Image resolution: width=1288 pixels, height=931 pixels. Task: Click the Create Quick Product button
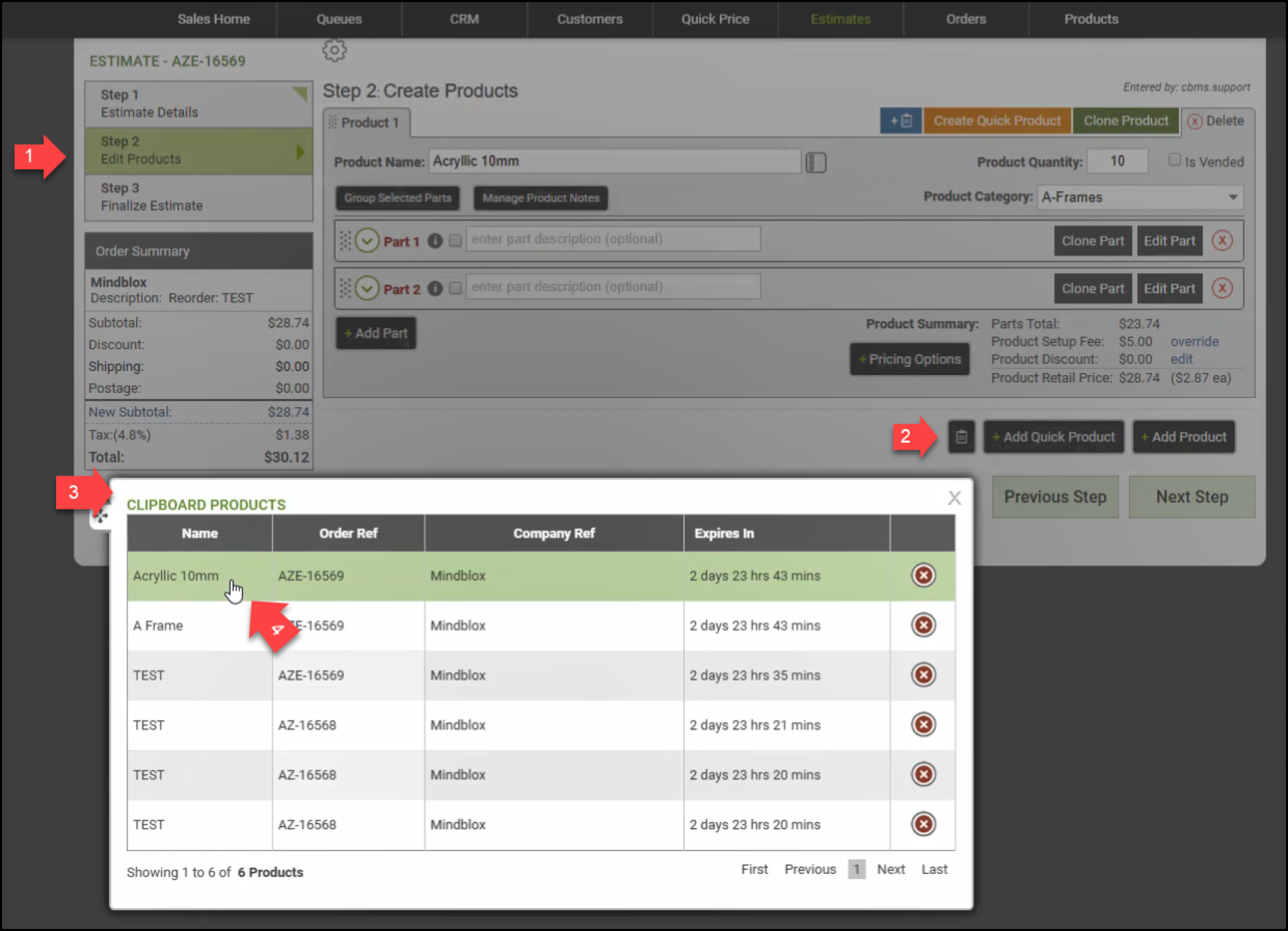click(997, 121)
